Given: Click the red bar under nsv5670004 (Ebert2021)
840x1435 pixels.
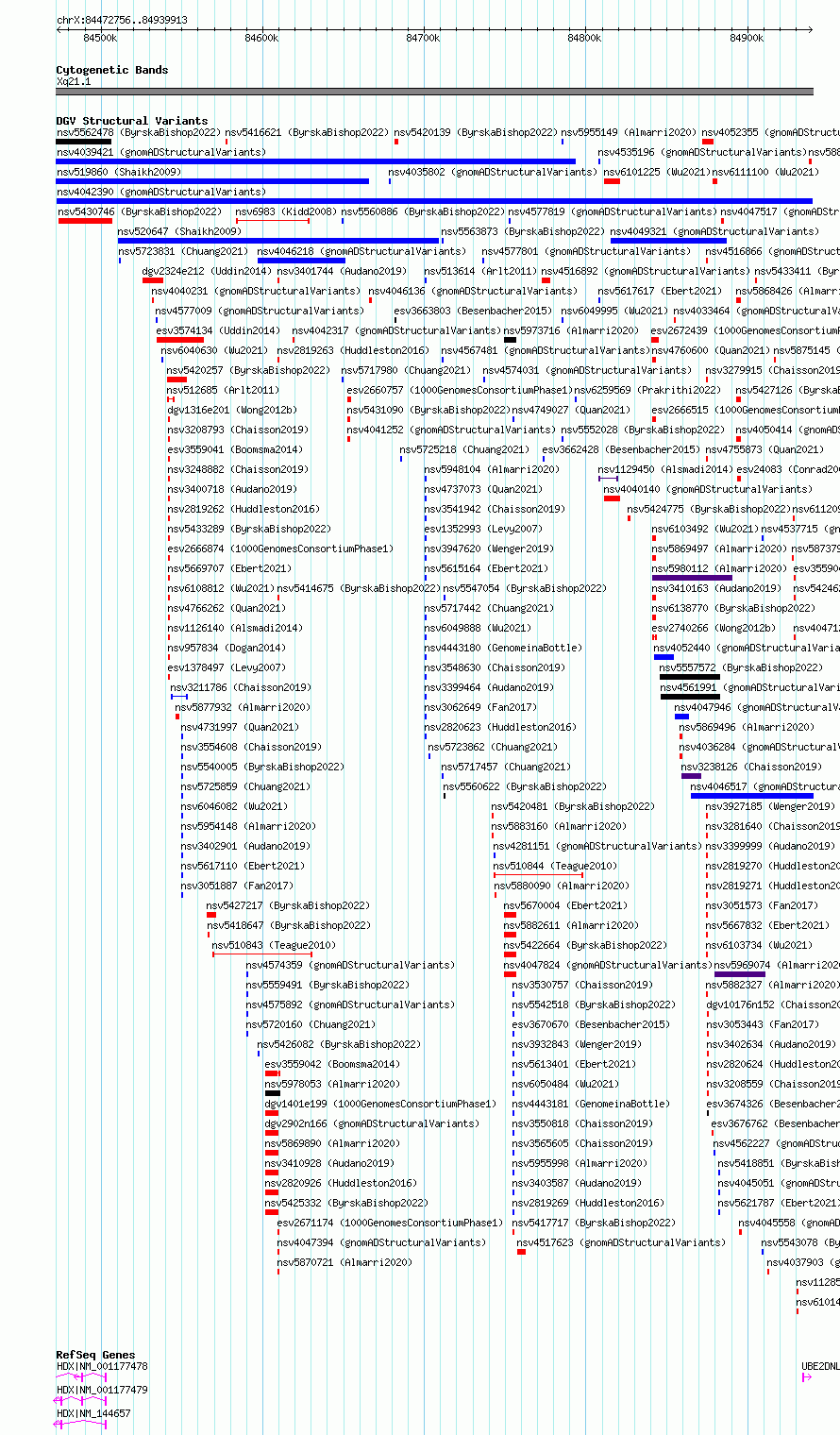Looking at the screenshot, I should point(510,915).
